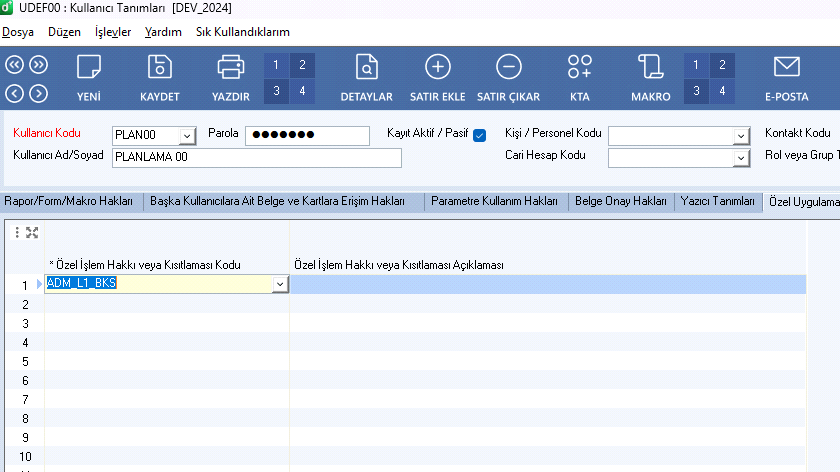840x472 pixels.
Task: Switch to Yazıcı Tanımları tab
Action: pyautogui.click(x=717, y=201)
